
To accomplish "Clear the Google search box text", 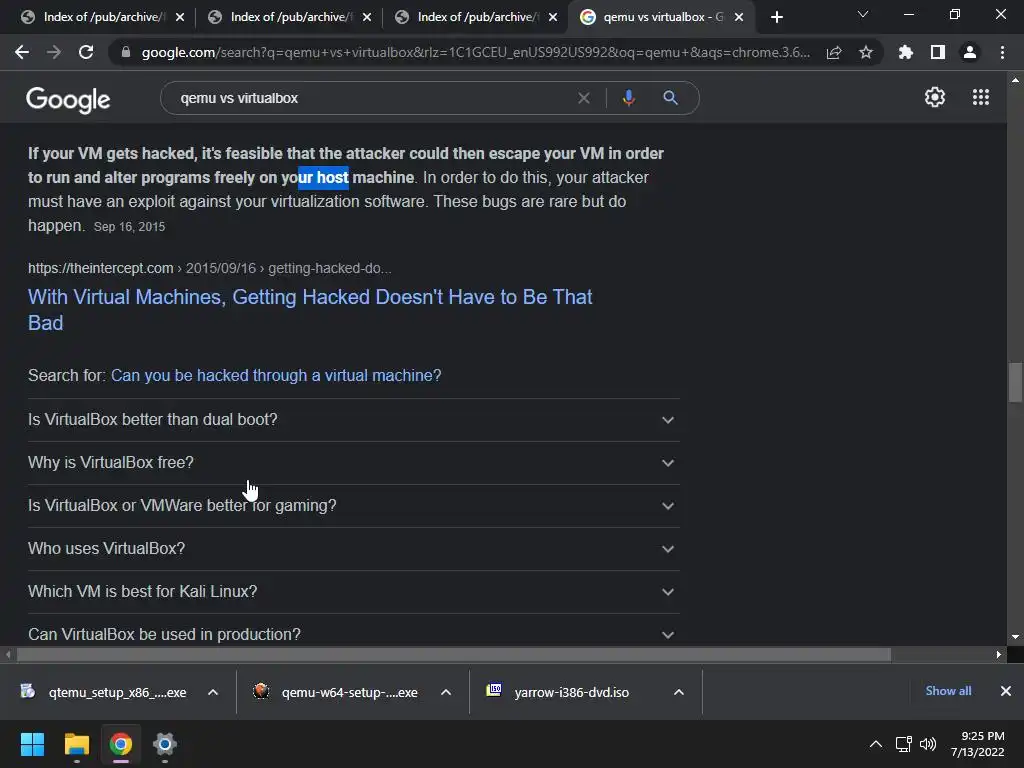I will [584, 98].
